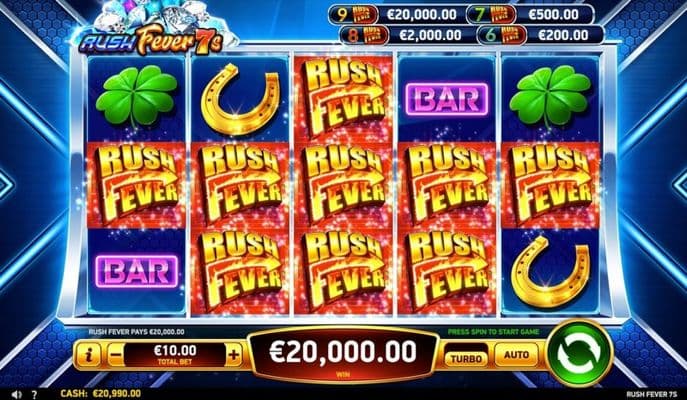687x400 pixels.
Task: Click the four-leaf clover on first reel
Action: click(x=136, y=96)
